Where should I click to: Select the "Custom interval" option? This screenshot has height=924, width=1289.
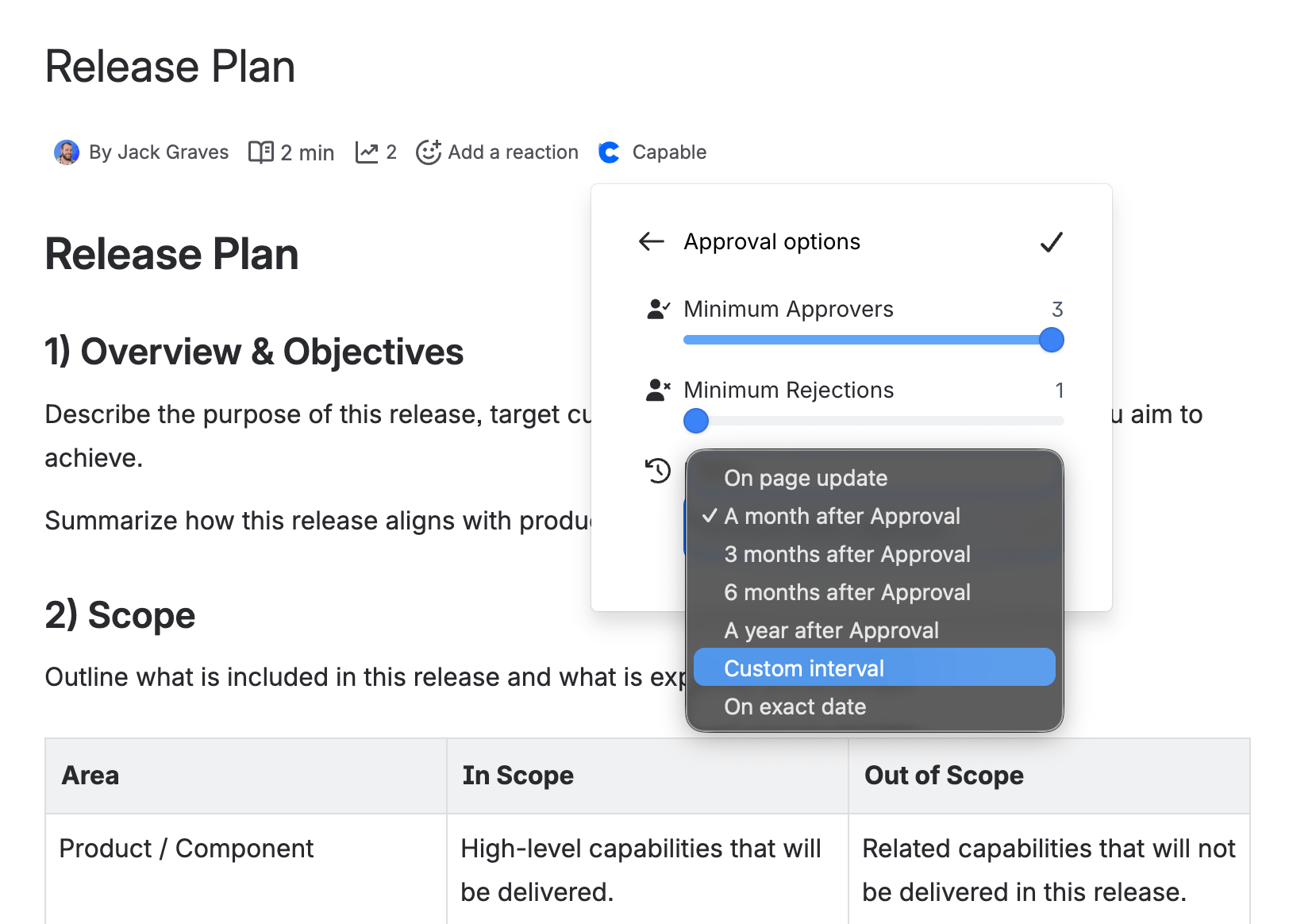coord(804,668)
